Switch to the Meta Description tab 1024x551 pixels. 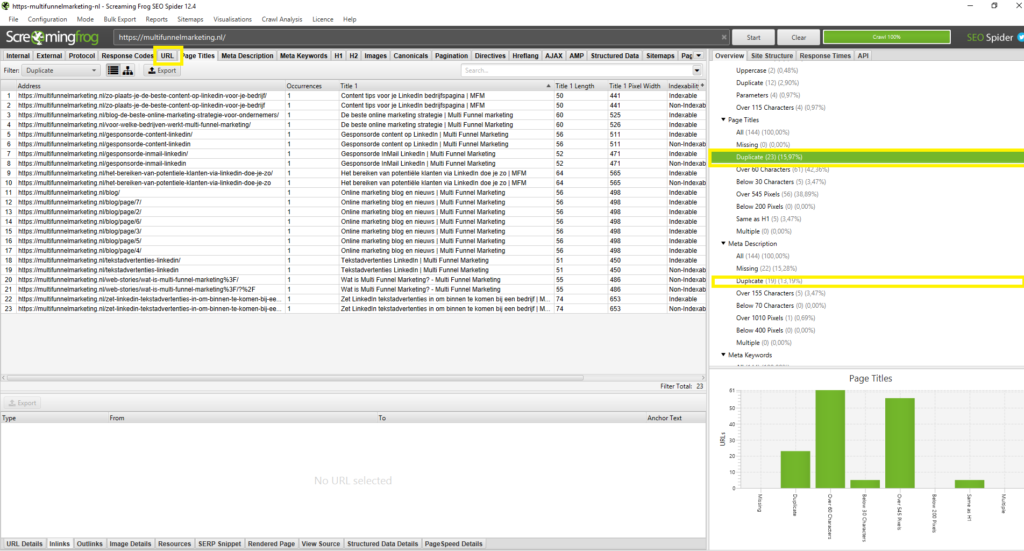point(247,55)
